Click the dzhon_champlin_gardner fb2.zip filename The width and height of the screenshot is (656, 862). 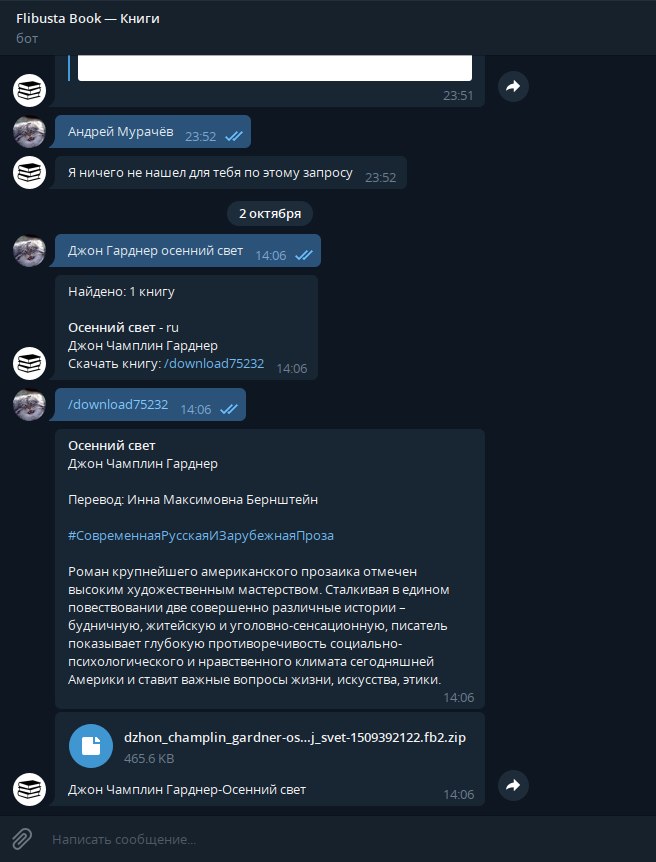[x=295, y=737]
